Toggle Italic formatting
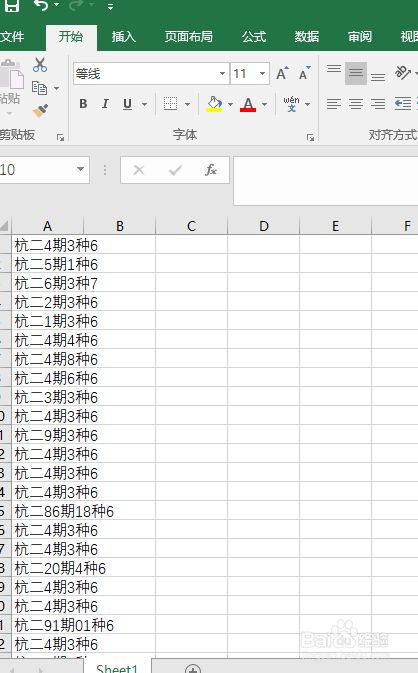Viewport: 418px width, 673px height. [x=105, y=104]
